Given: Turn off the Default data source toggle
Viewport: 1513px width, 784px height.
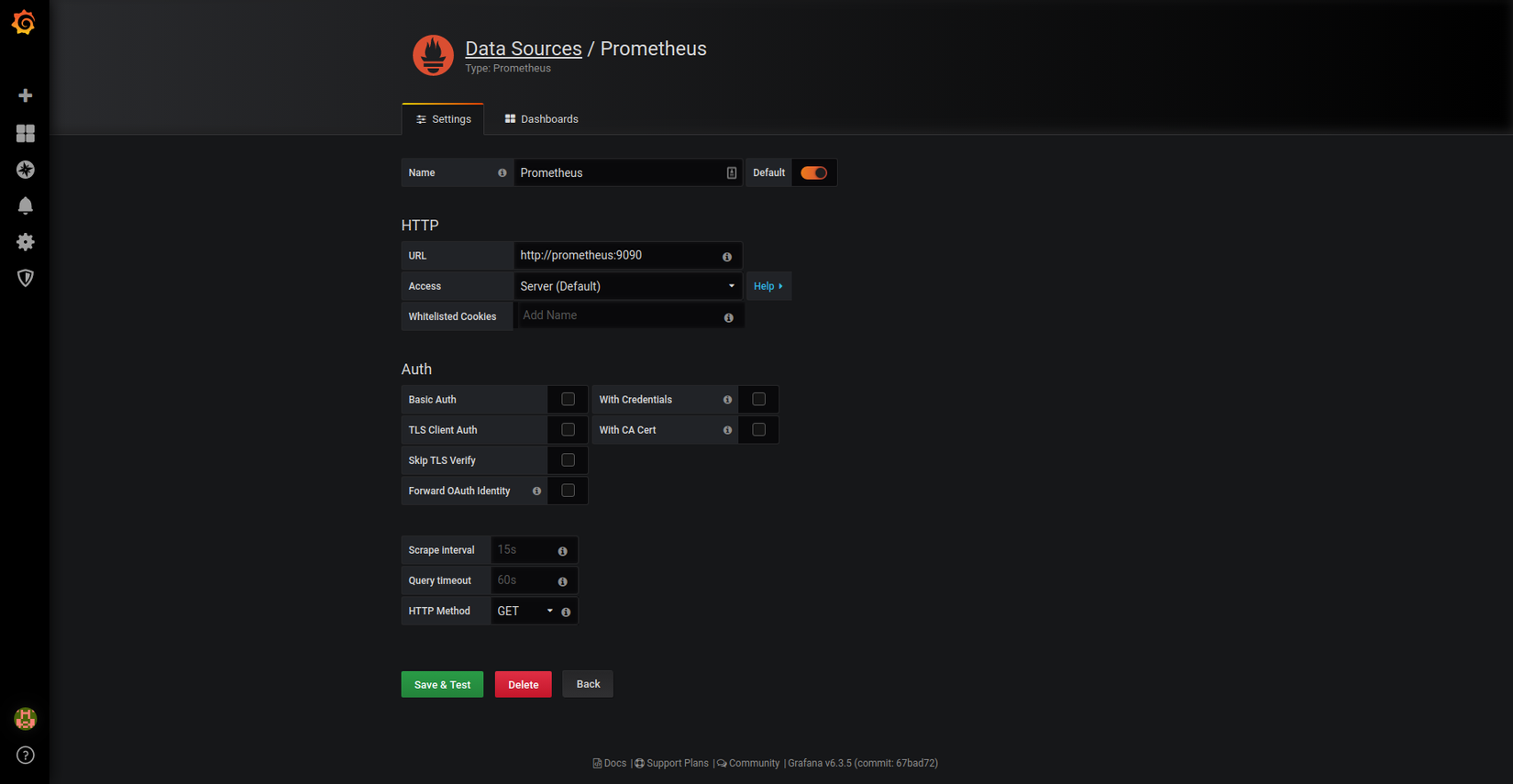Looking at the screenshot, I should [813, 172].
